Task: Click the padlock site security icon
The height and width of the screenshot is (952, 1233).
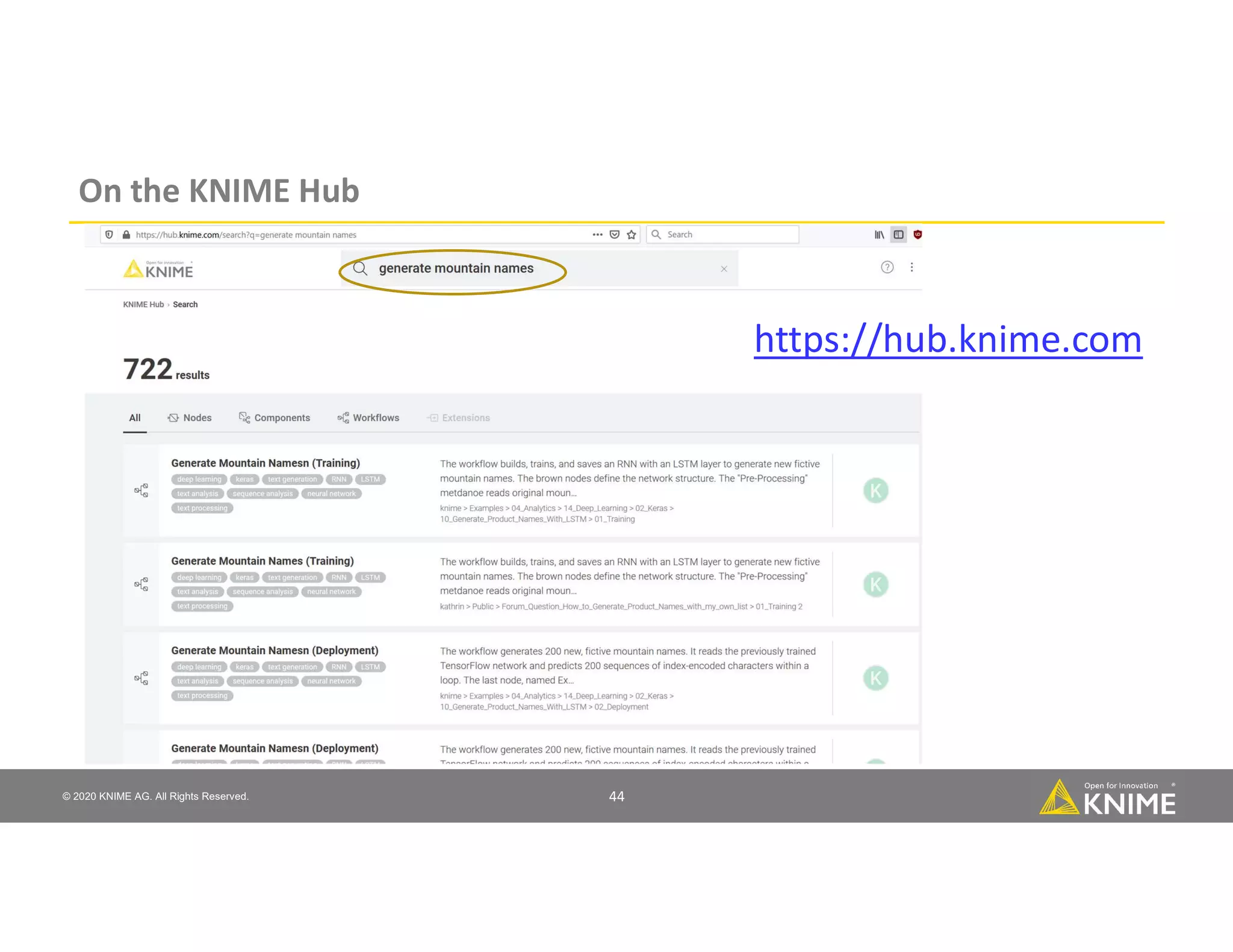Action: tap(126, 235)
